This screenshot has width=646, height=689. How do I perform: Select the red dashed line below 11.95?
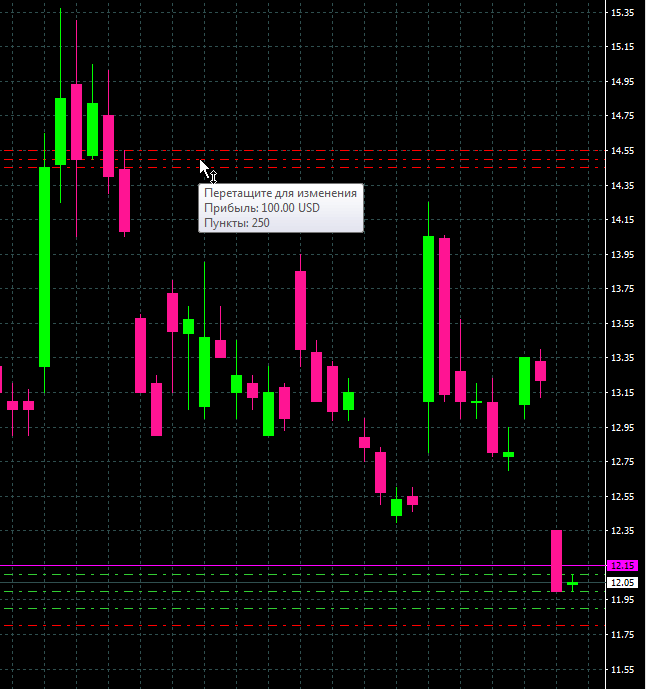[x=302, y=626]
